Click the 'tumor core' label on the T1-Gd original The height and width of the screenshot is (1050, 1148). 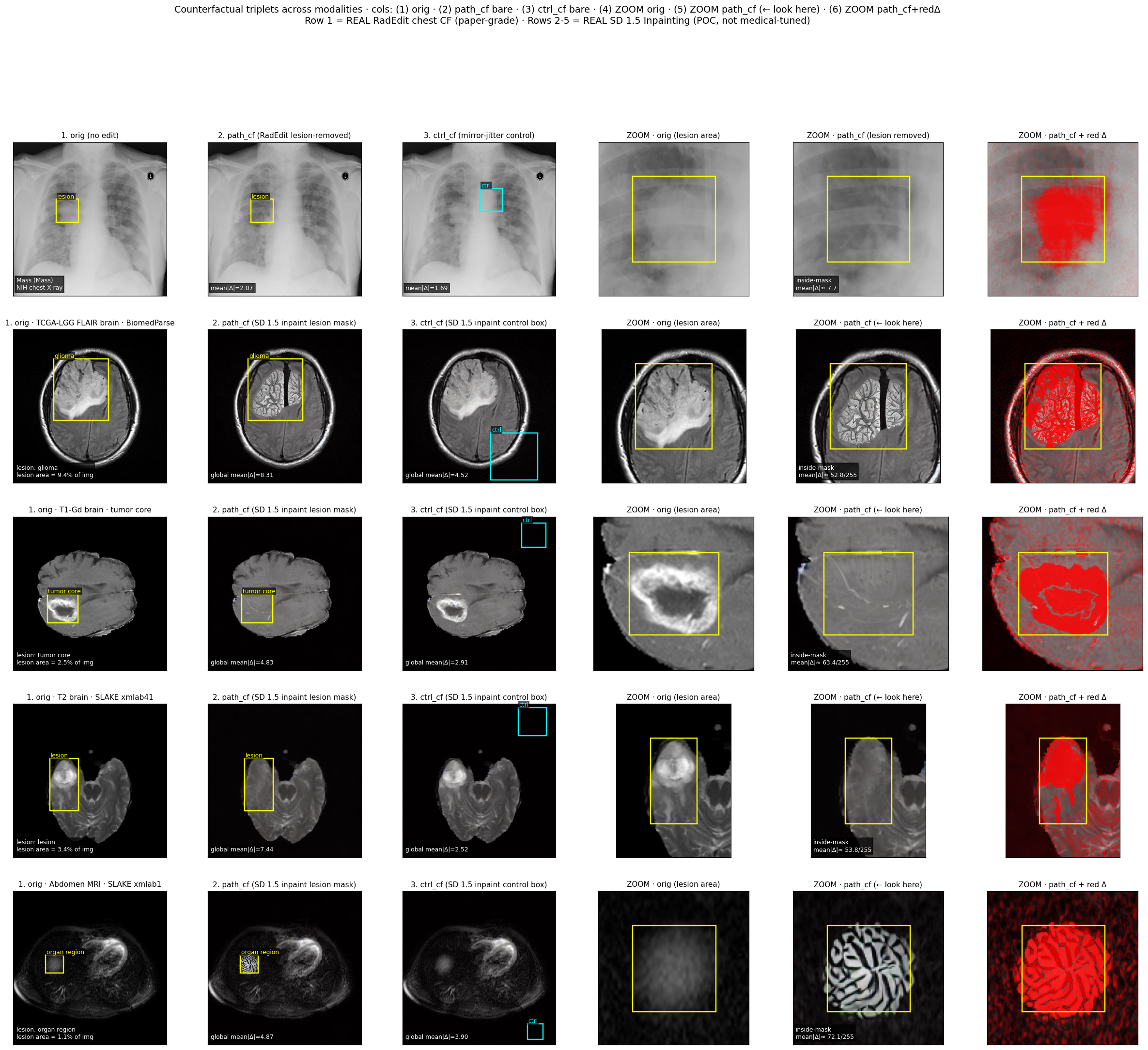[64, 591]
